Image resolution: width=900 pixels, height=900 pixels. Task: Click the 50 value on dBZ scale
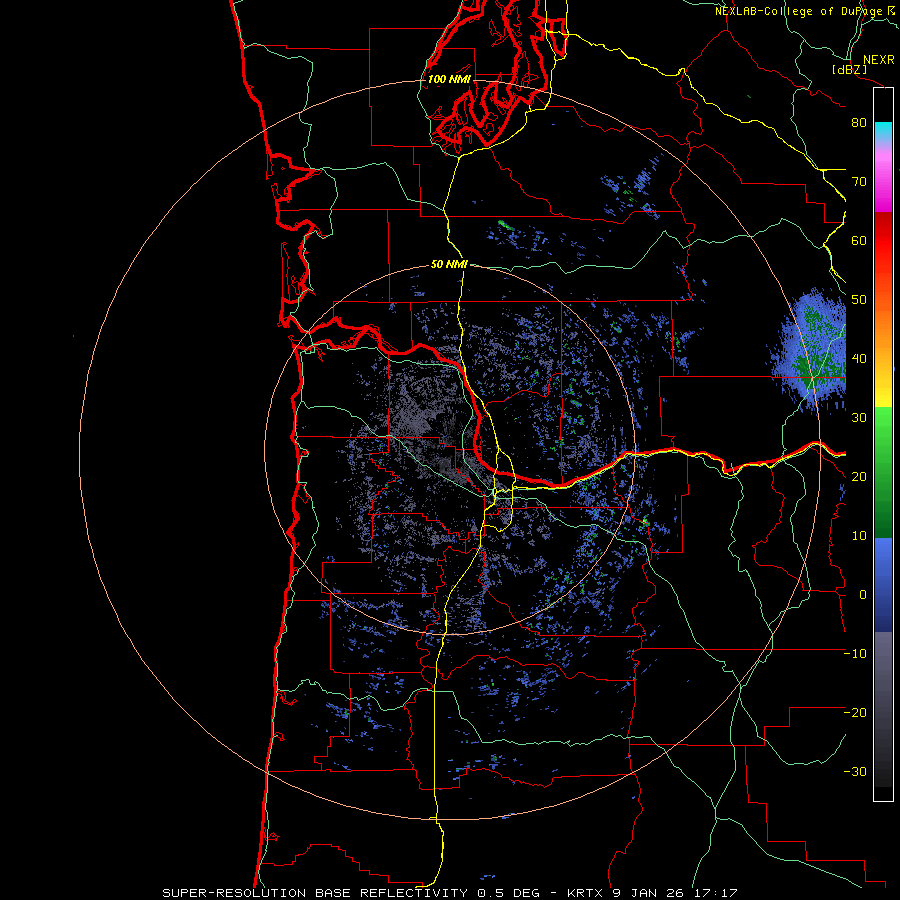(x=859, y=300)
